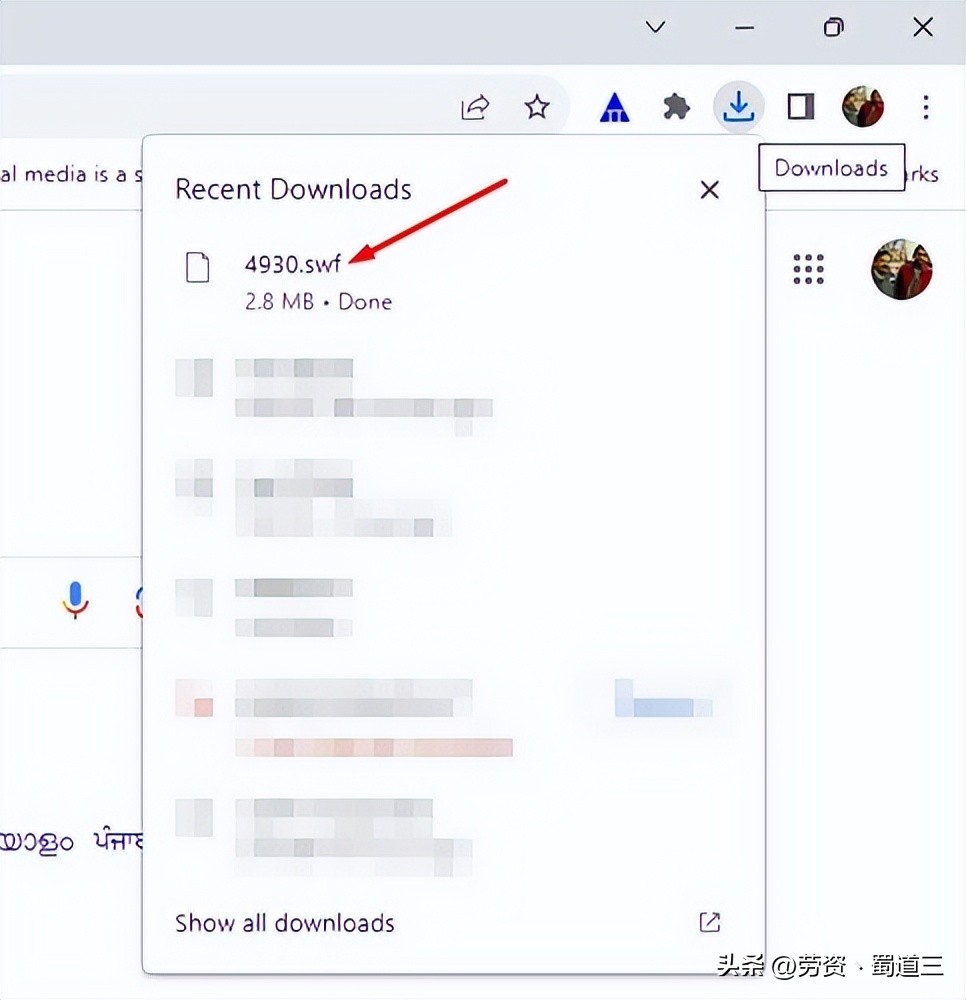966x1000 pixels.
Task: Bookmark this page with the star icon
Action: coord(538,107)
